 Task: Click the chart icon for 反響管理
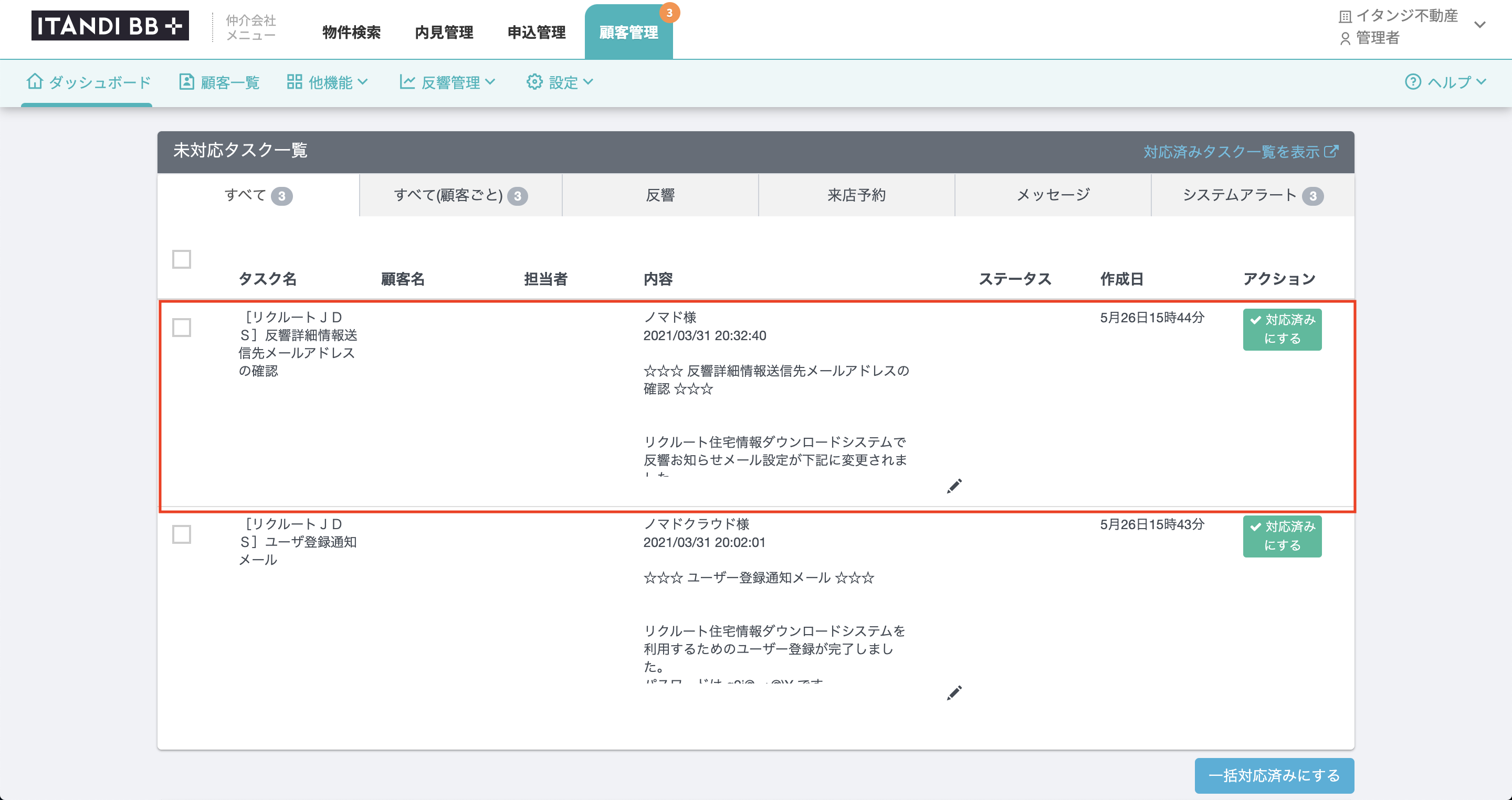(407, 81)
